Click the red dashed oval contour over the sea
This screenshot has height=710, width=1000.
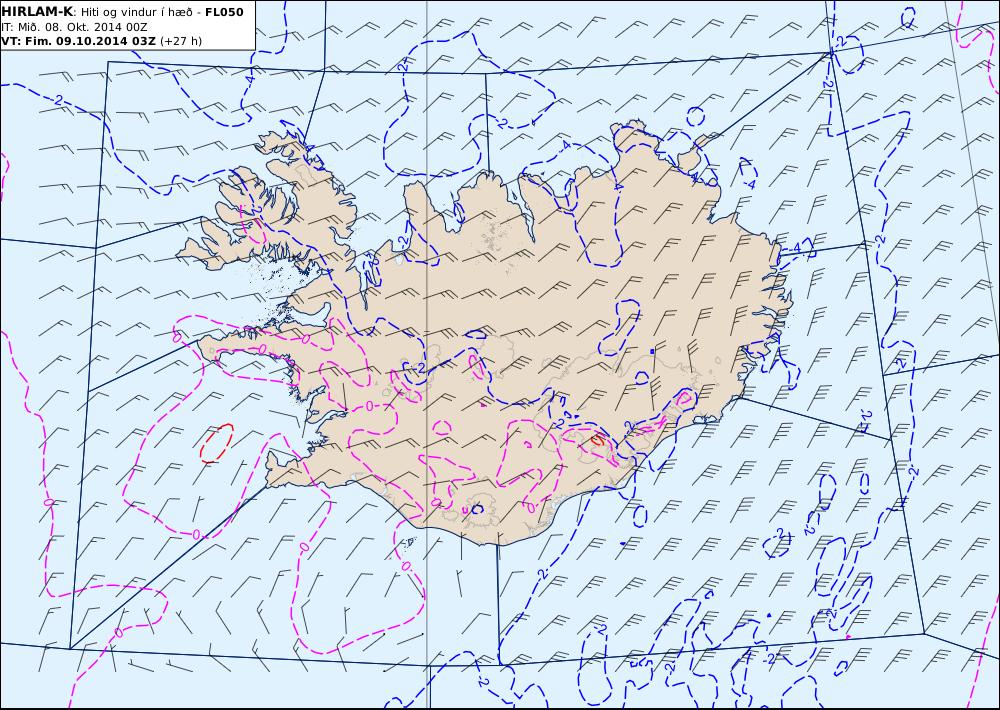pos(216,443)
